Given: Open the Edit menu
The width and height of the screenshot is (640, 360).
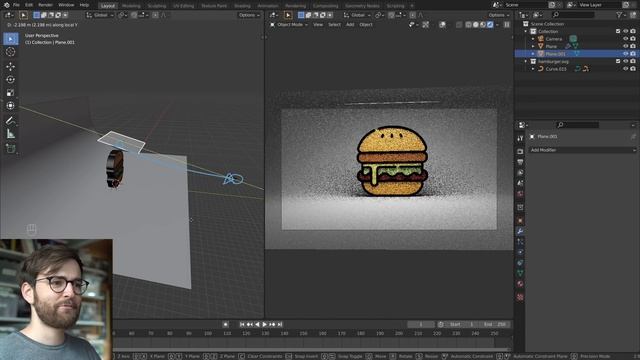Looking at the screenshot, I should 29,5.
